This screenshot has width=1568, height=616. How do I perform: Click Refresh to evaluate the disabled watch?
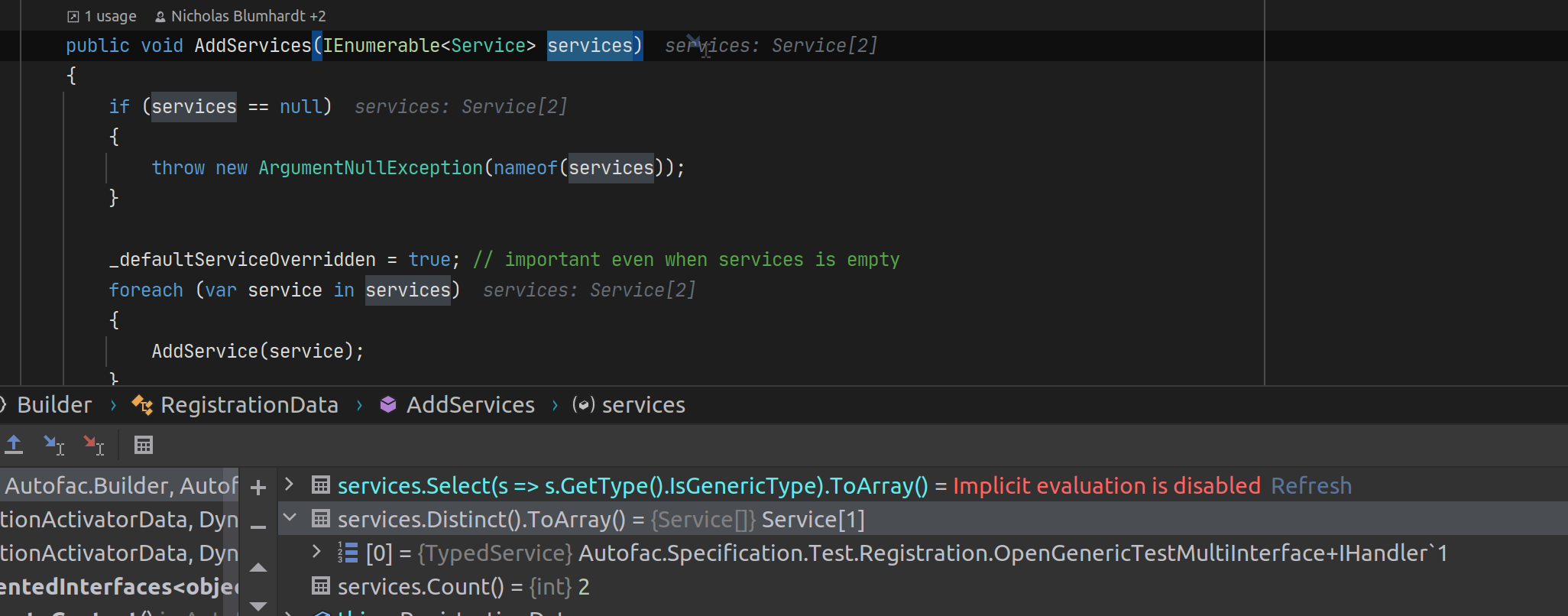pyautogui.click(x=1311, y=486)
